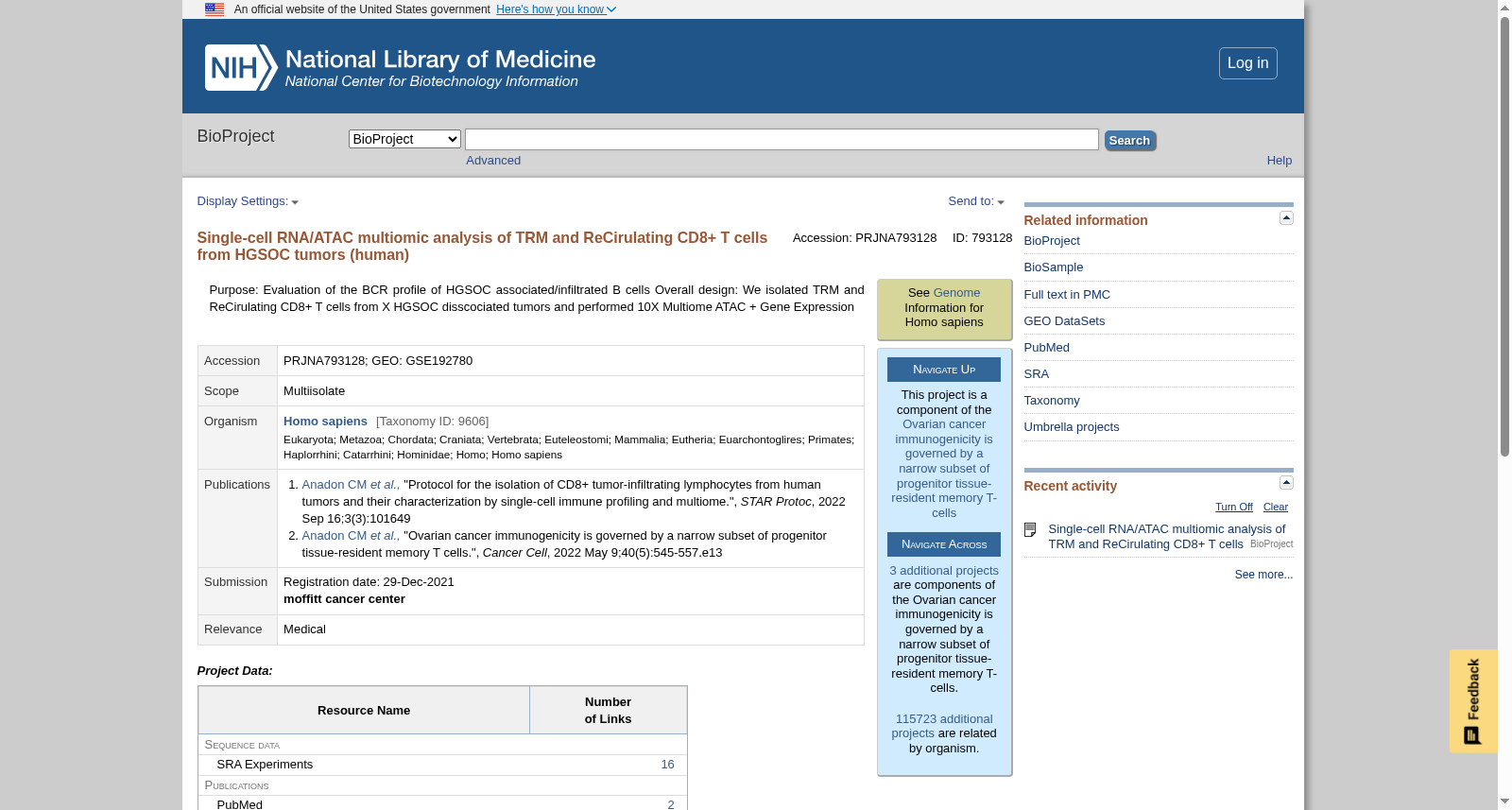Viewport: 1512px width, 810px height.
Task: Click the 'Single-cell RNA/ATAC multiomic analysis' project title
Action: tap(482, 247)
